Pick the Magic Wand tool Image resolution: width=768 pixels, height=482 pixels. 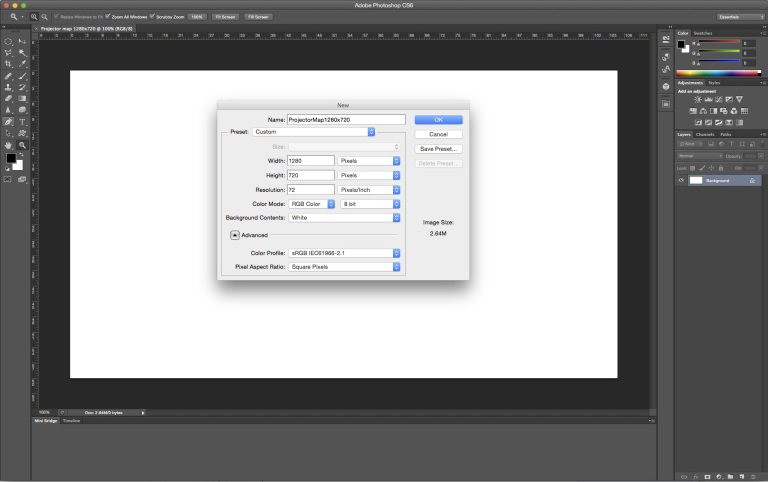[x=22, y=52]
